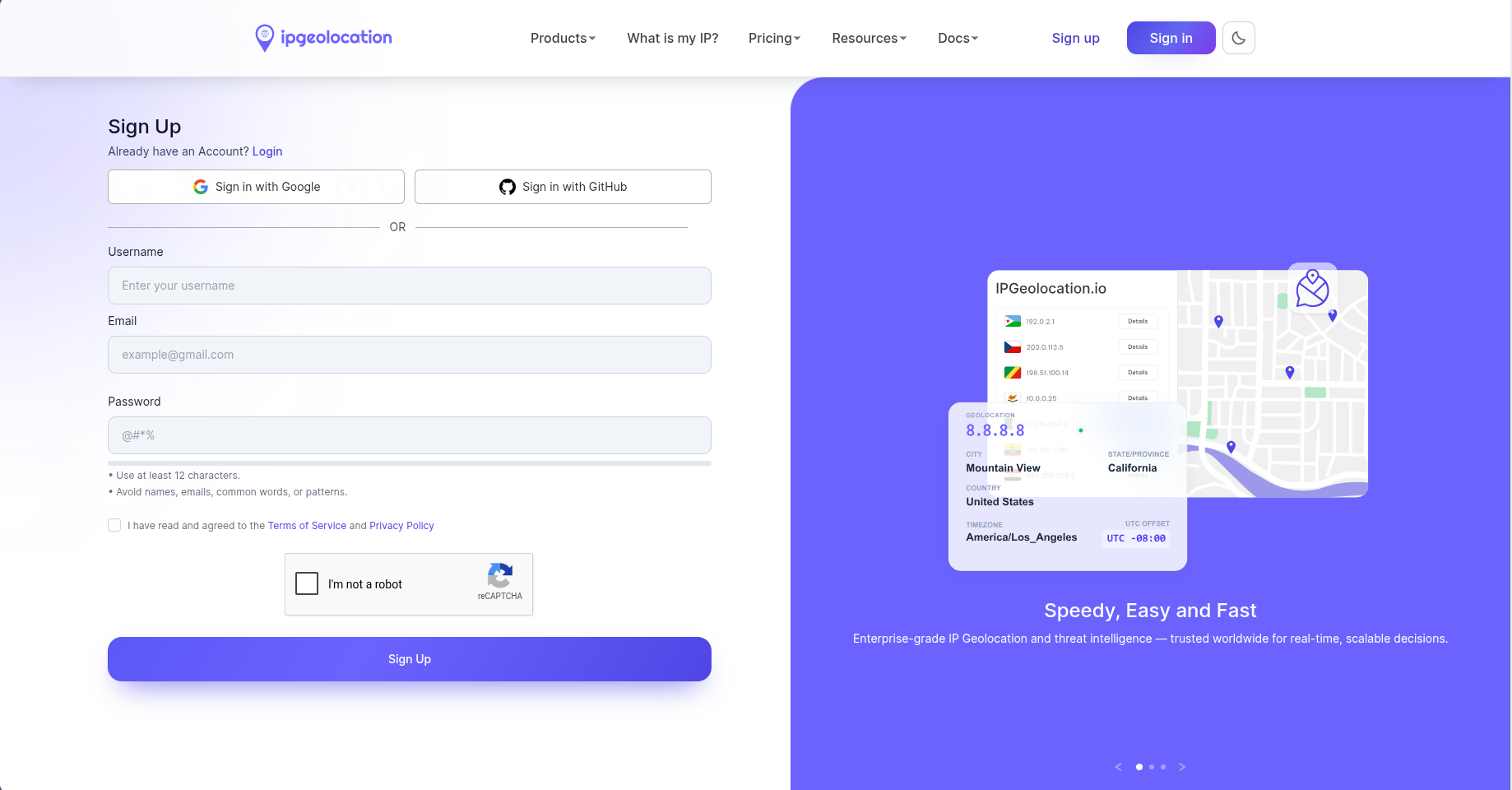
Task: Click Details for 192.0.2.1 row
Action: (1138, 322)
